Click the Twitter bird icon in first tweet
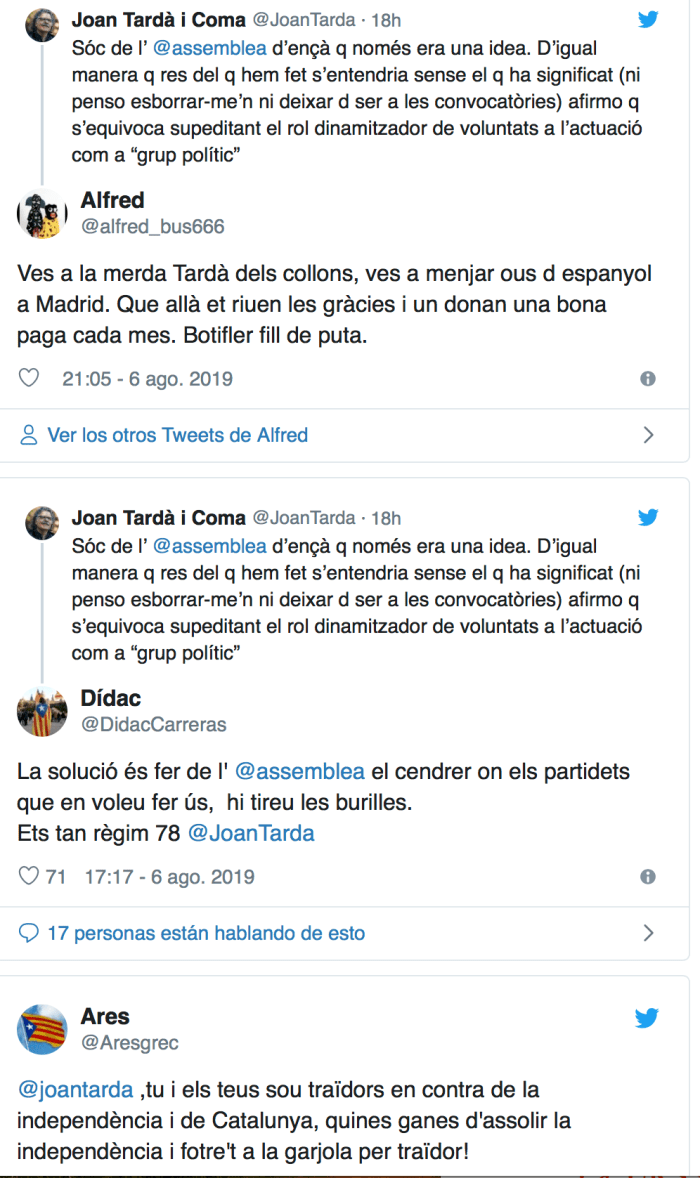Viewport: 700px width, 1178px height. point(648,20)
